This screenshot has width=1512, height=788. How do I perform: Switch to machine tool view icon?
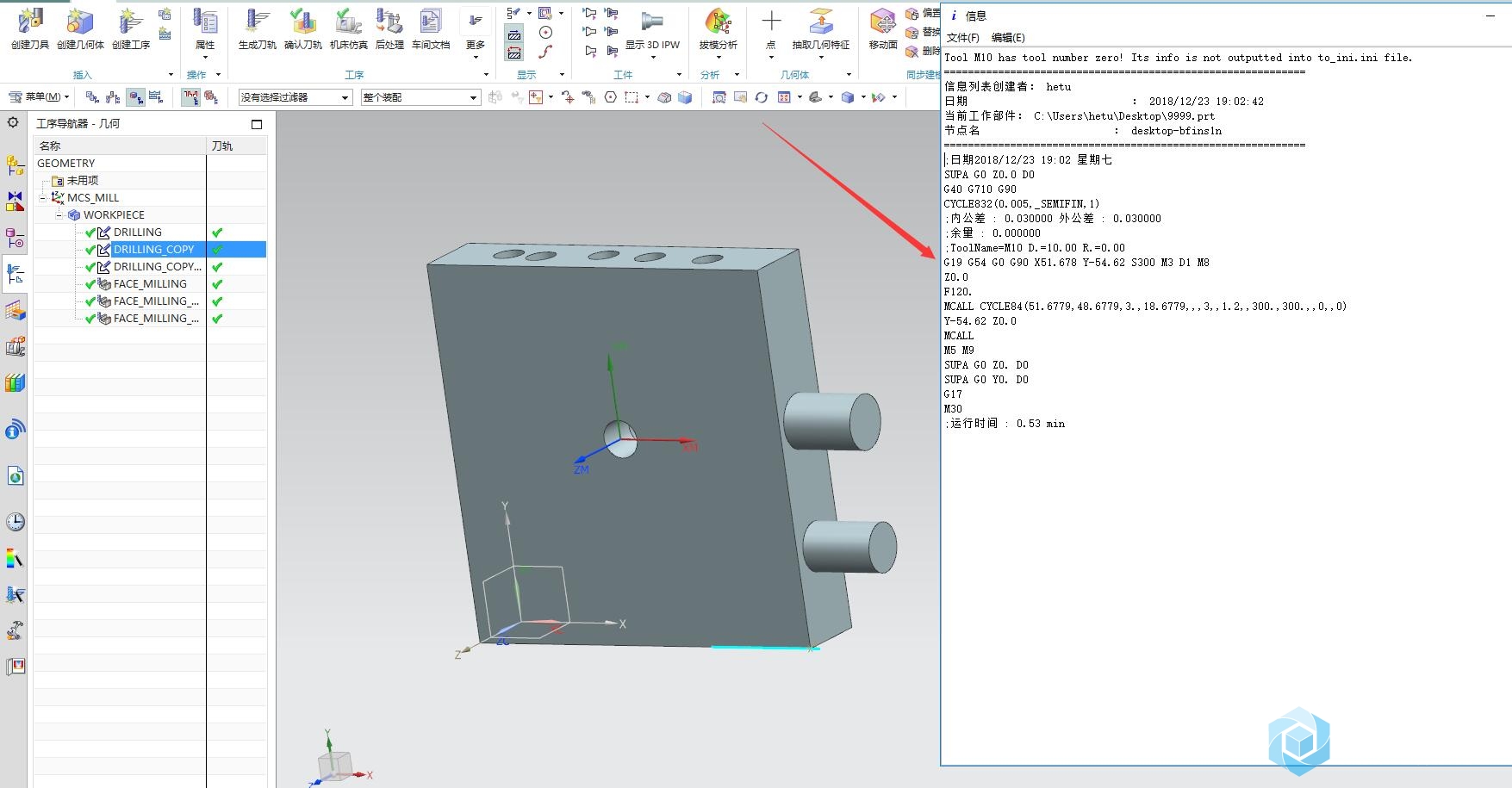click(113, 97)
